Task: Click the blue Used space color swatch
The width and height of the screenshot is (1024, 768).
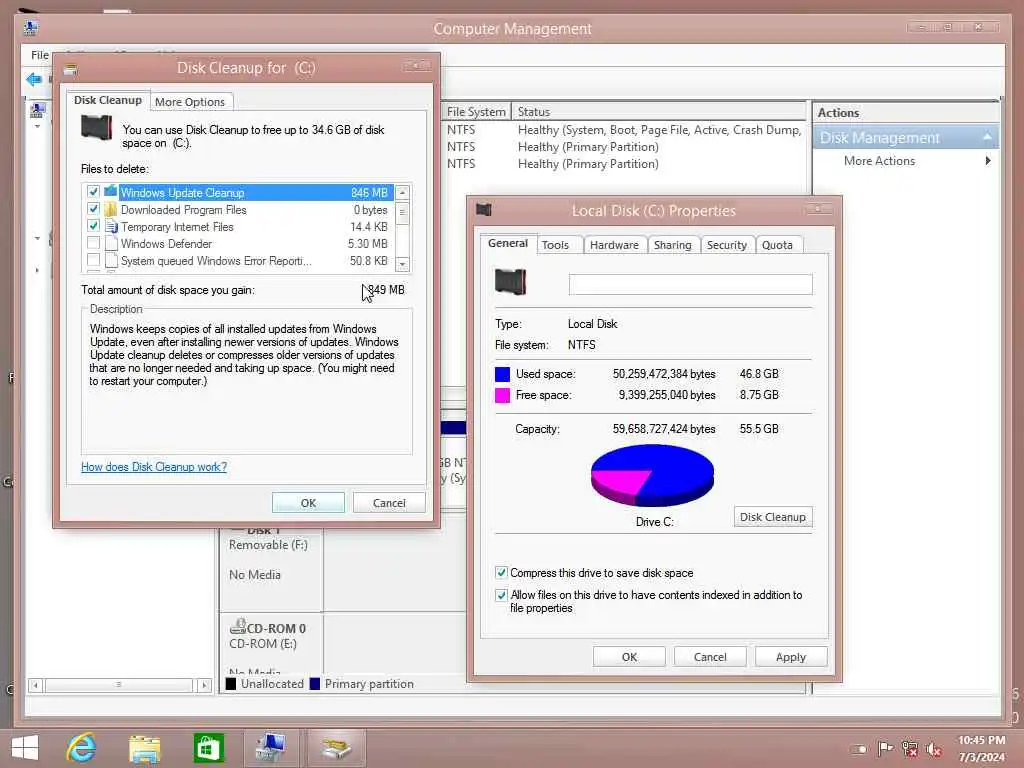Action: click(502, 374)
